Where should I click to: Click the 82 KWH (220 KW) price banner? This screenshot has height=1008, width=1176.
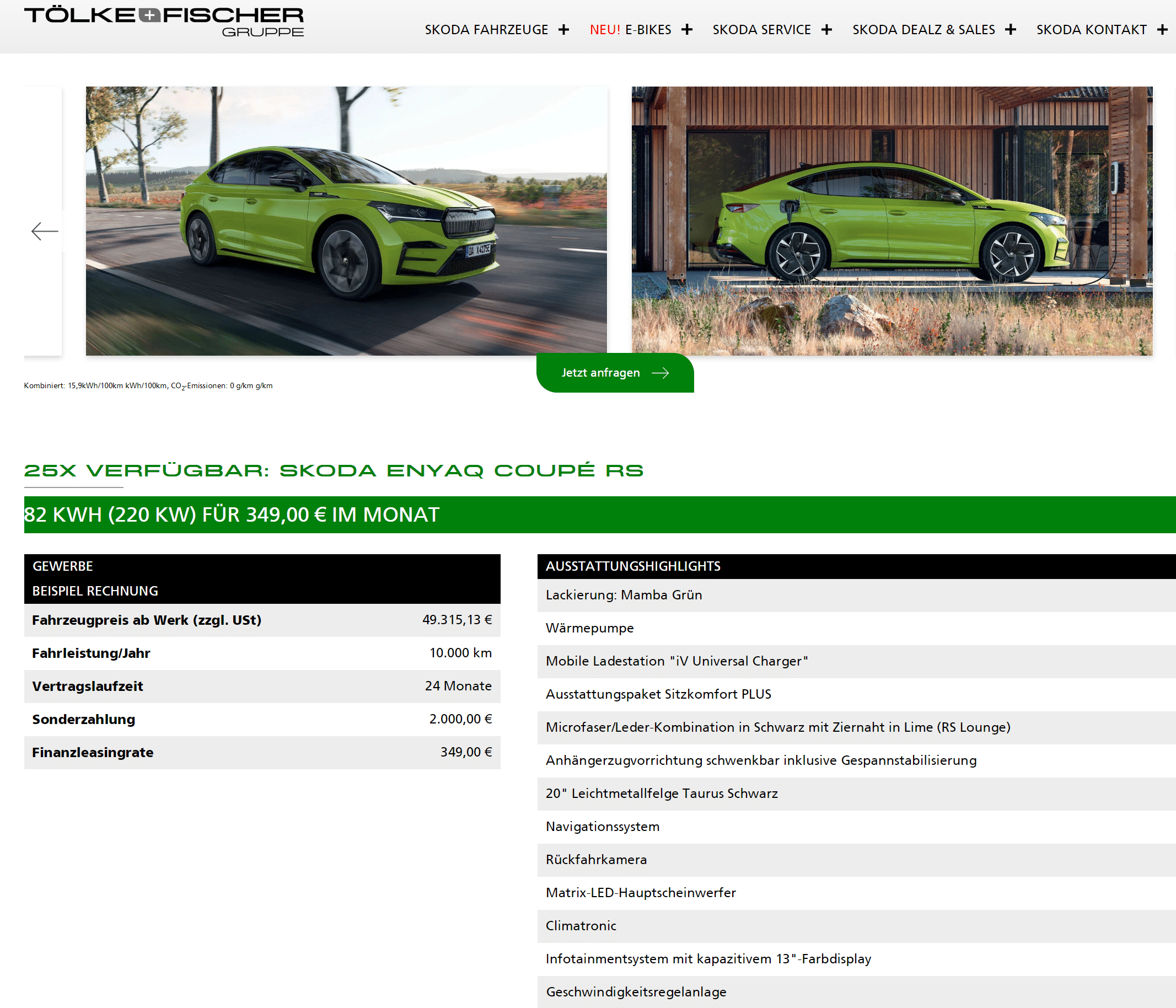pos(600,515)
